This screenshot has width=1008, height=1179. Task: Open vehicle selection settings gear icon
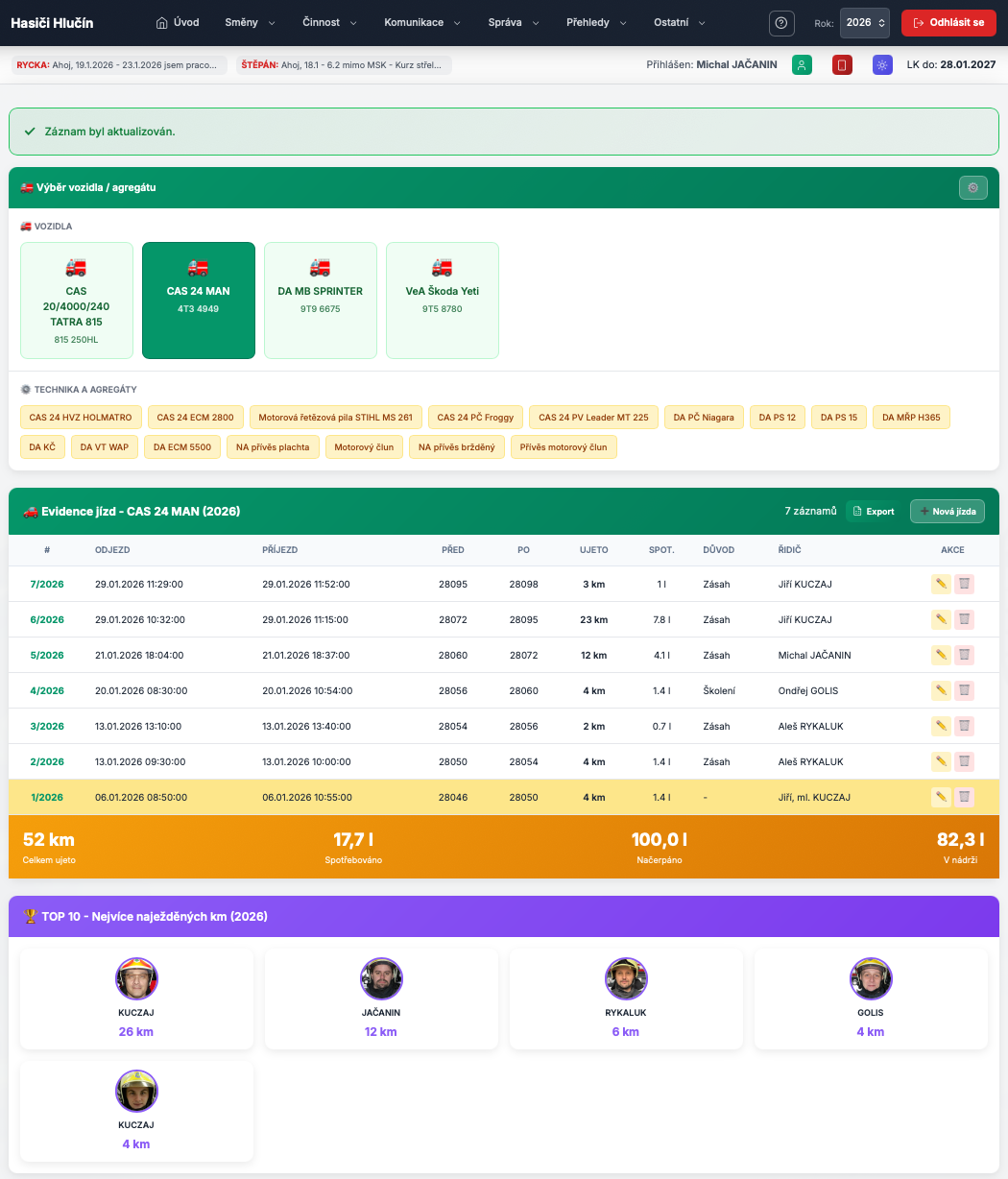point(972,188)
